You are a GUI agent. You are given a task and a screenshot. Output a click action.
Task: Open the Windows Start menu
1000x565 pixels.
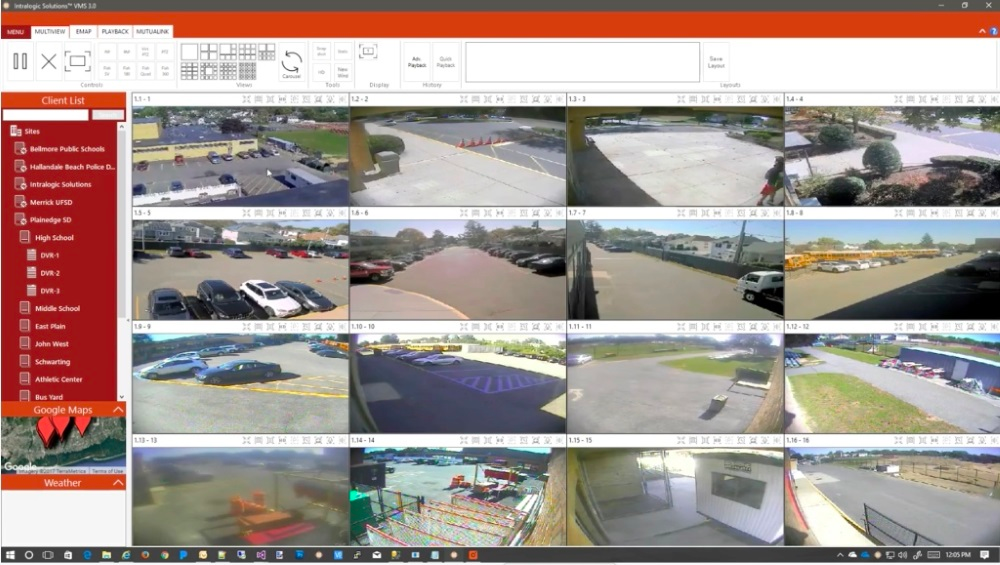pos(9,555)
